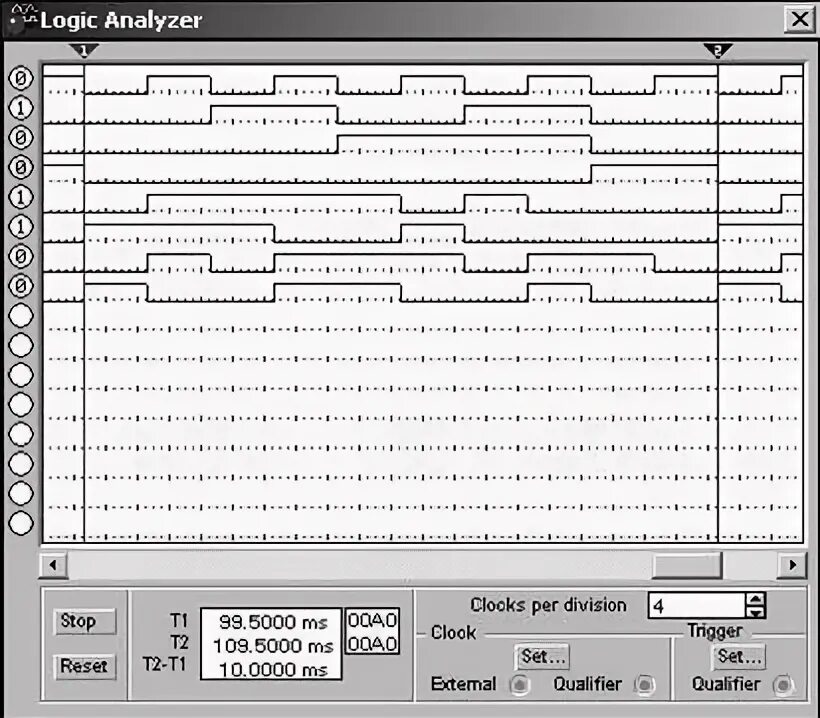Select cursor 2 marker triangle

[718, 51]
